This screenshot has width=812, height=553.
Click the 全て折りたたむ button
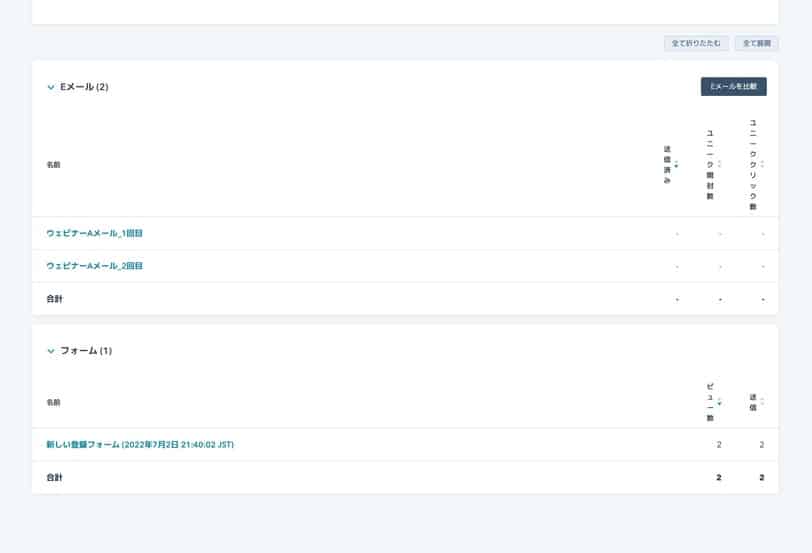click(696, 43)
